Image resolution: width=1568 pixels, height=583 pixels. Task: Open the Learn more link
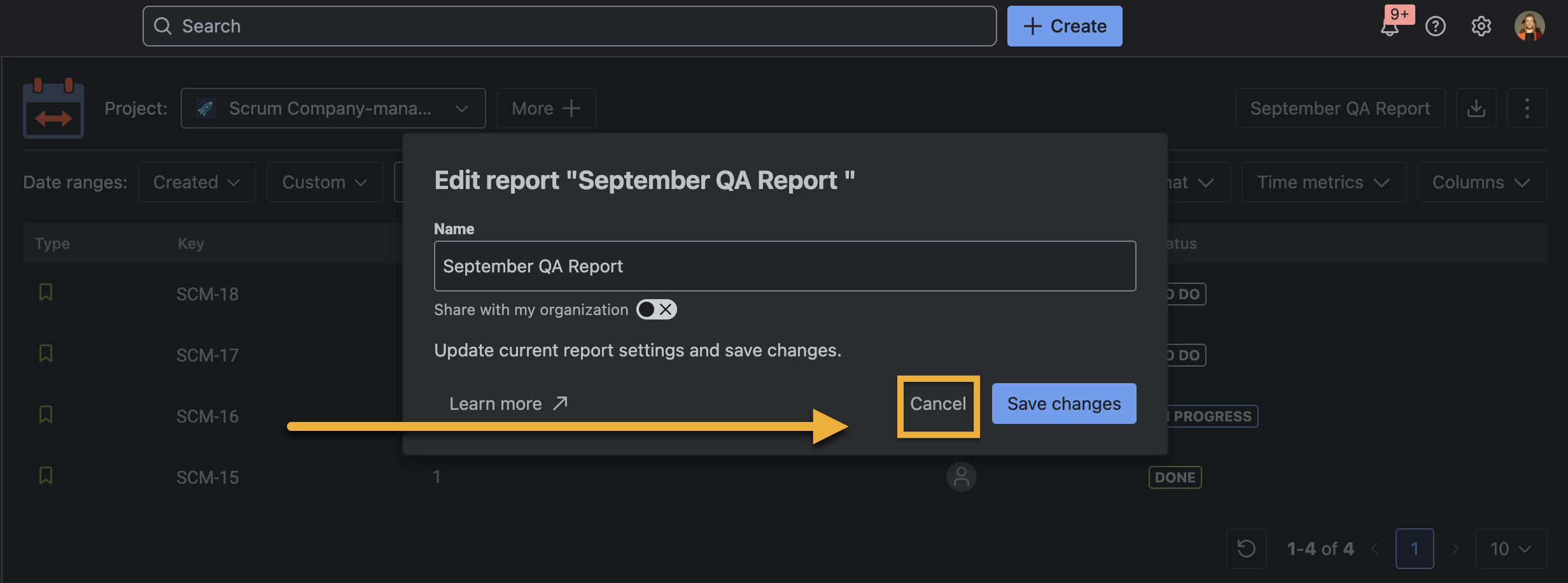click(508, 404)
